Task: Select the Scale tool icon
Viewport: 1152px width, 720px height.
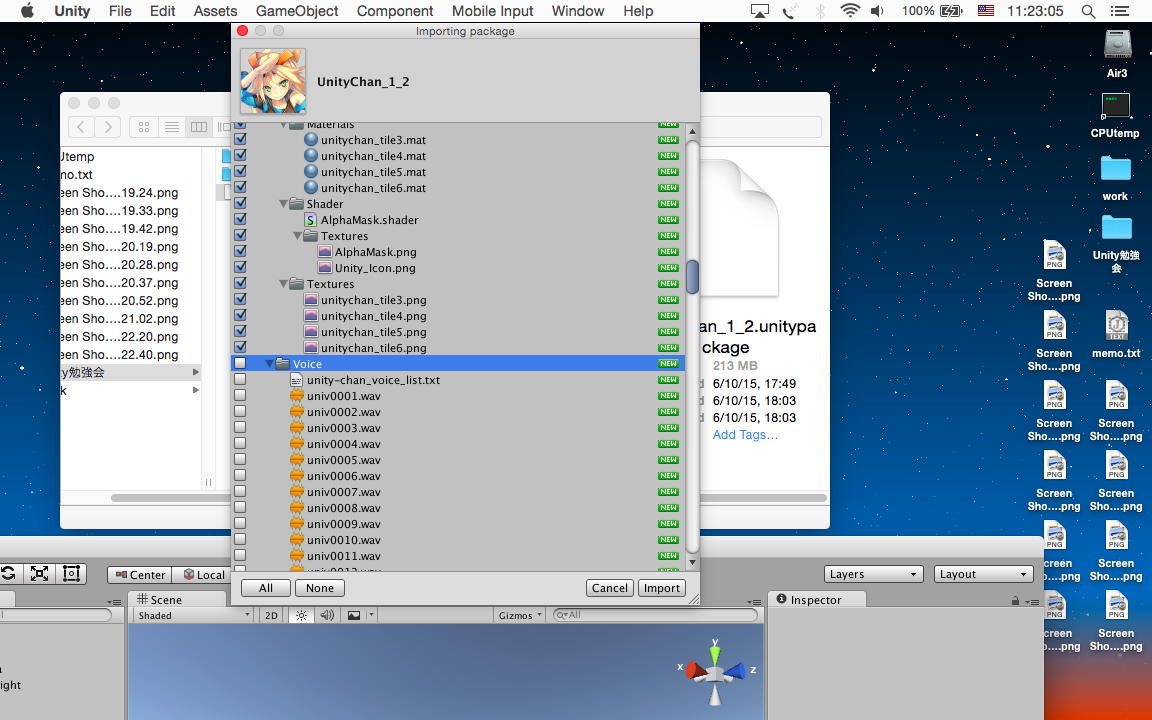Action: (40, 573)
